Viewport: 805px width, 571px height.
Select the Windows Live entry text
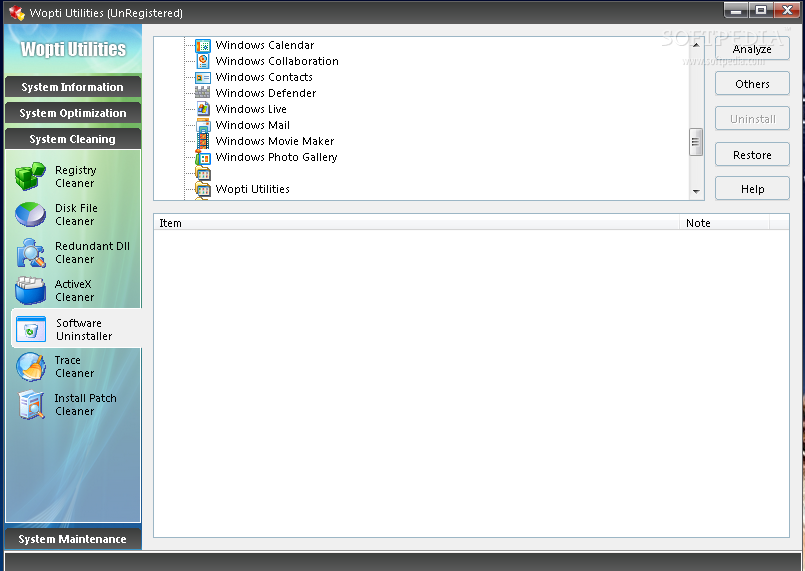coord(251,109)
